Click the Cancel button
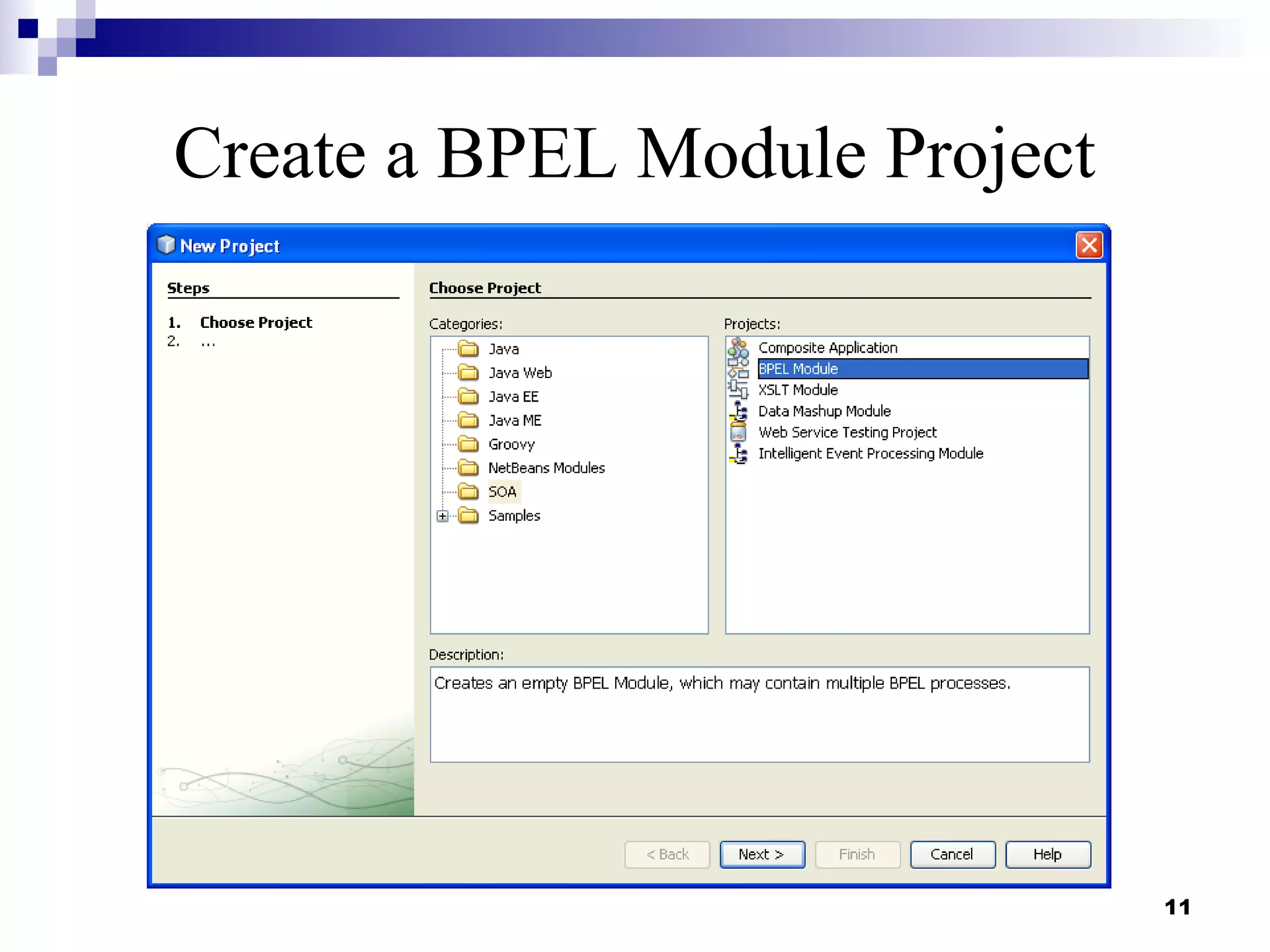Screen dimensions: 1270x952 click(952, 855)
